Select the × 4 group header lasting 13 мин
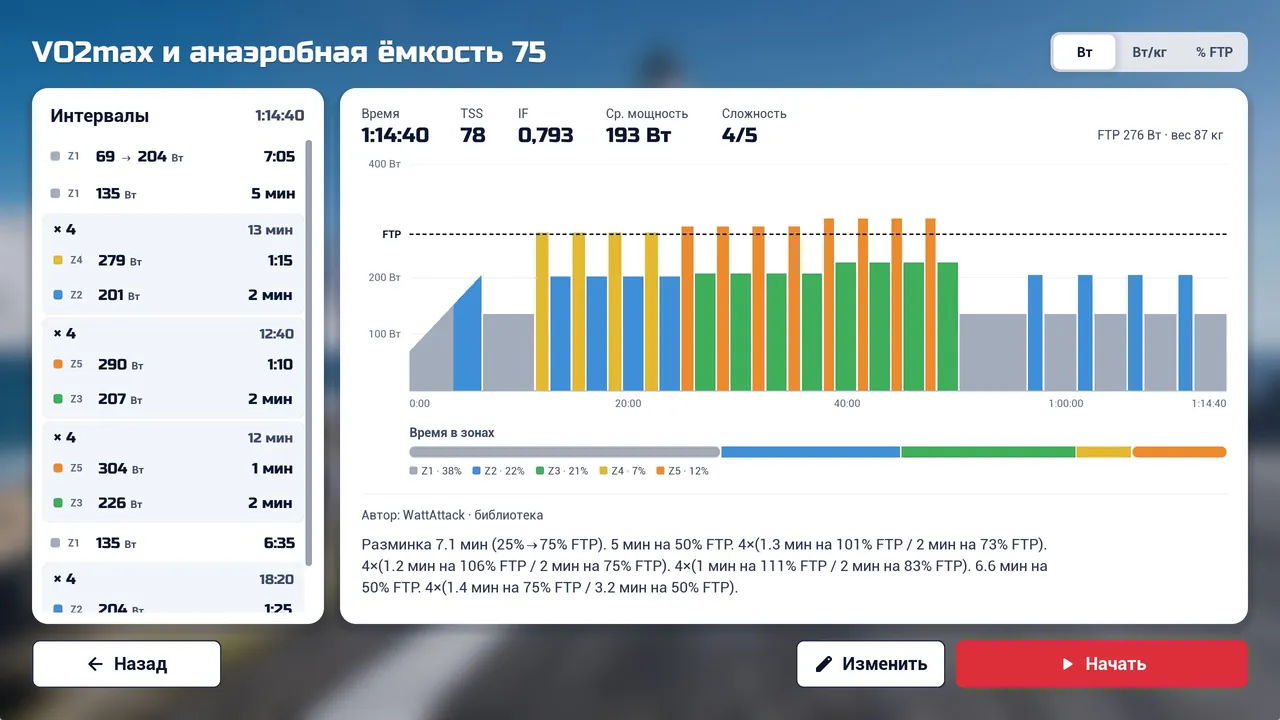1280x720 pixels. point(173,230)
